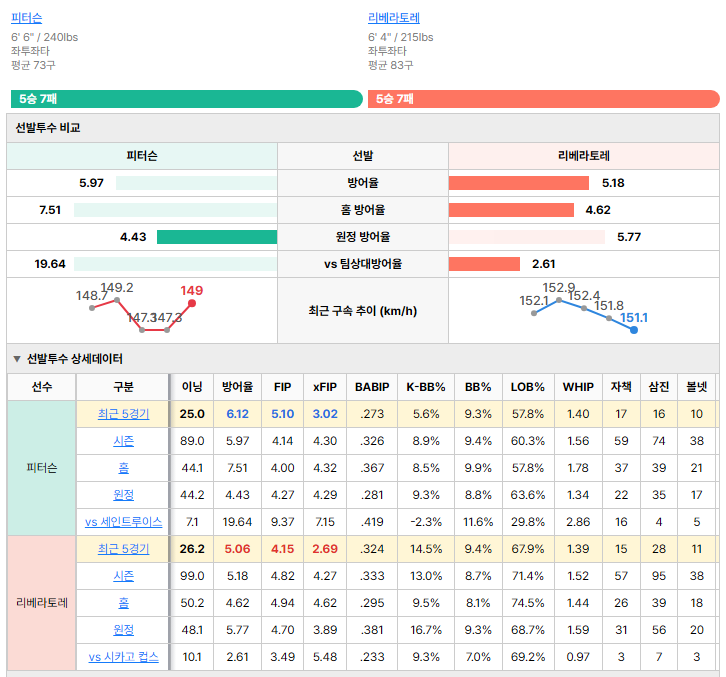
Task: Open the 피터슨 player profile link
Action: click(x=26, y=18)
